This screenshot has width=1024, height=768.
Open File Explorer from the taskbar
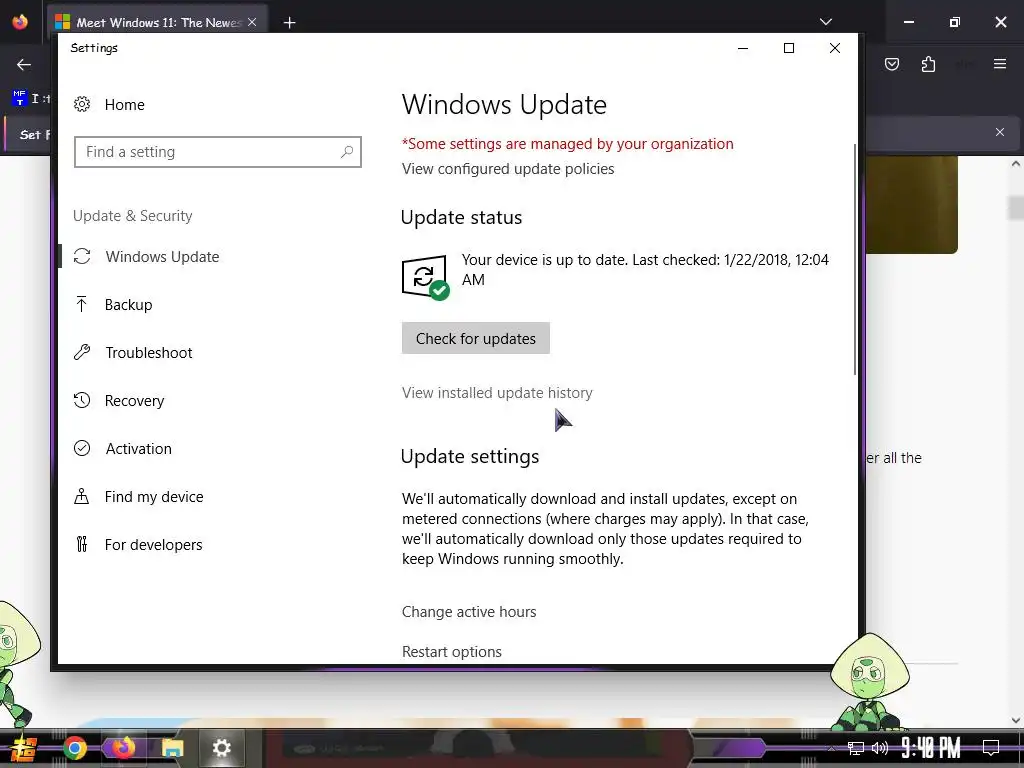172,748
